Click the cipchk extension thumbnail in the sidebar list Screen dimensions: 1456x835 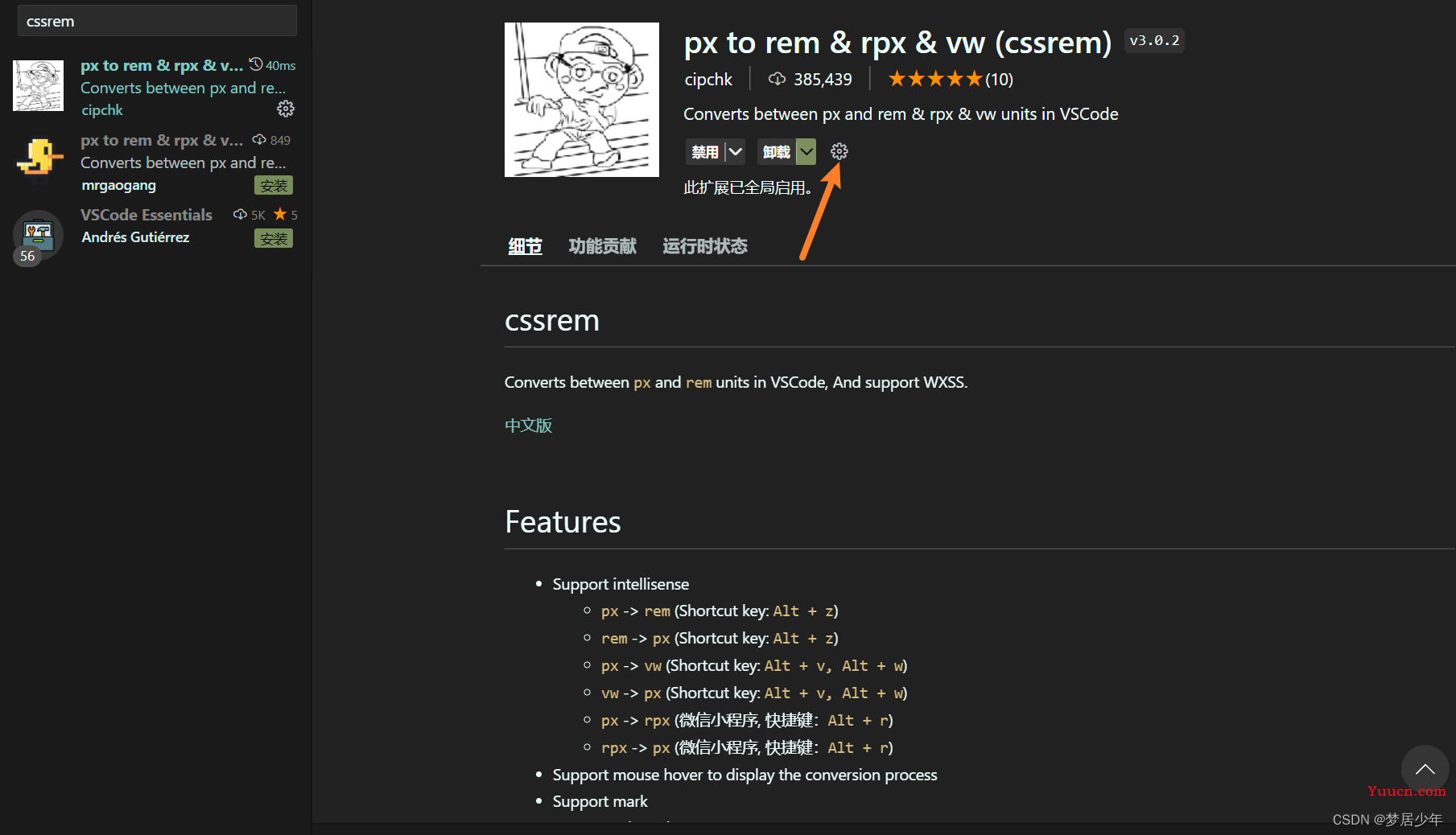pyautogui.click(x=38, y=85)
